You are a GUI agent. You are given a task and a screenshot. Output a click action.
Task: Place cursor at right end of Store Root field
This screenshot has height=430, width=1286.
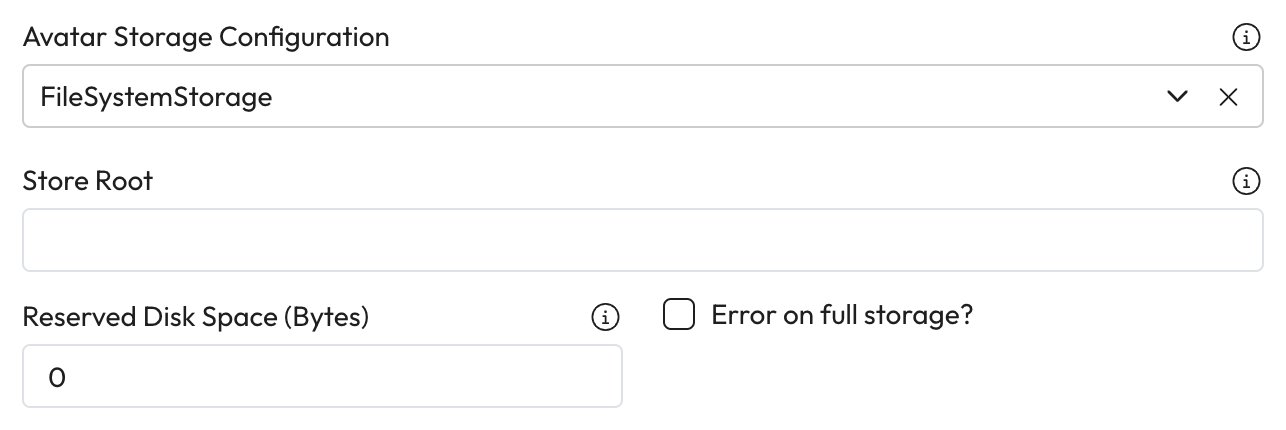(1240, 240)
